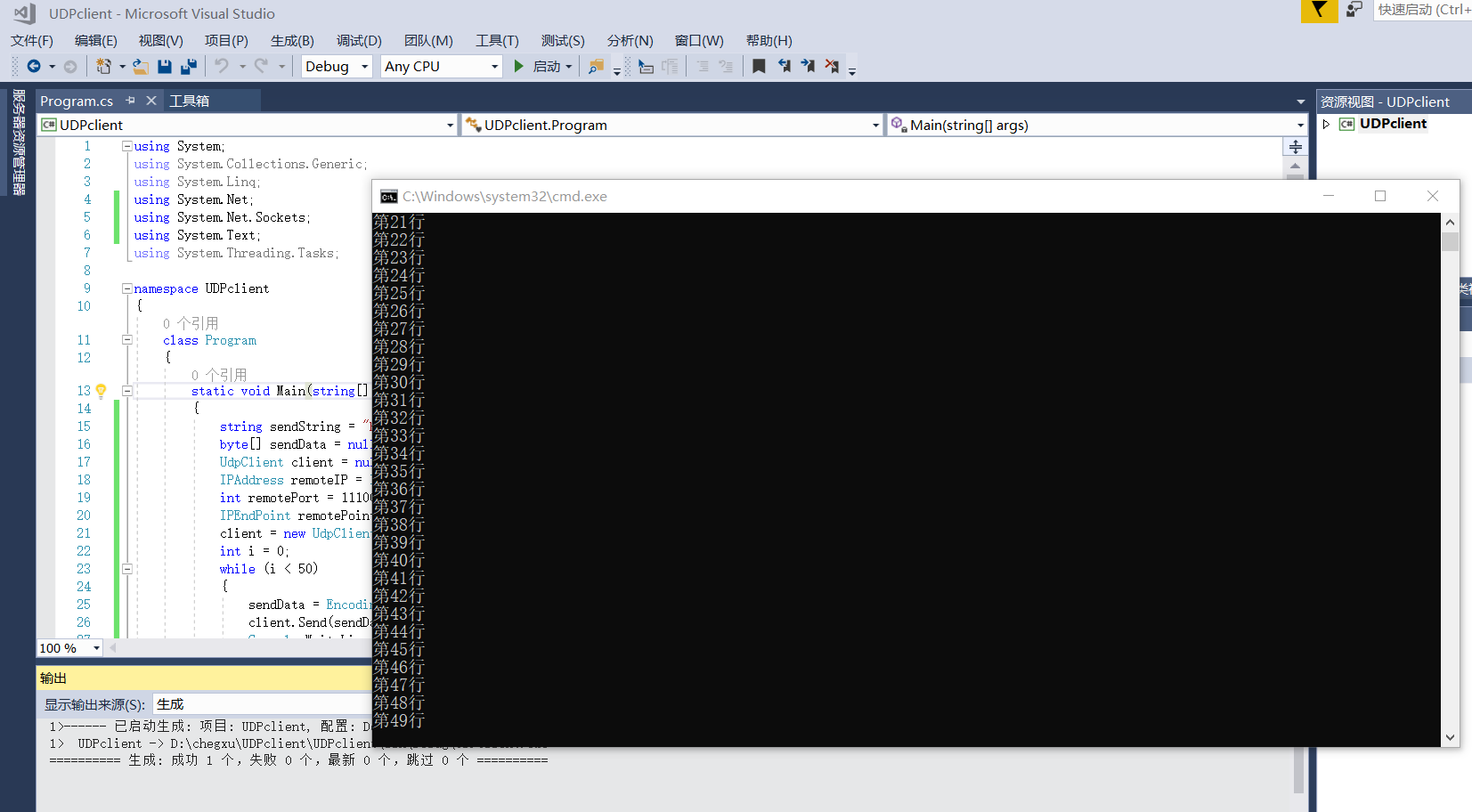Click the green Start debugging play icon

pyautogui.click(x=519, y=66)
